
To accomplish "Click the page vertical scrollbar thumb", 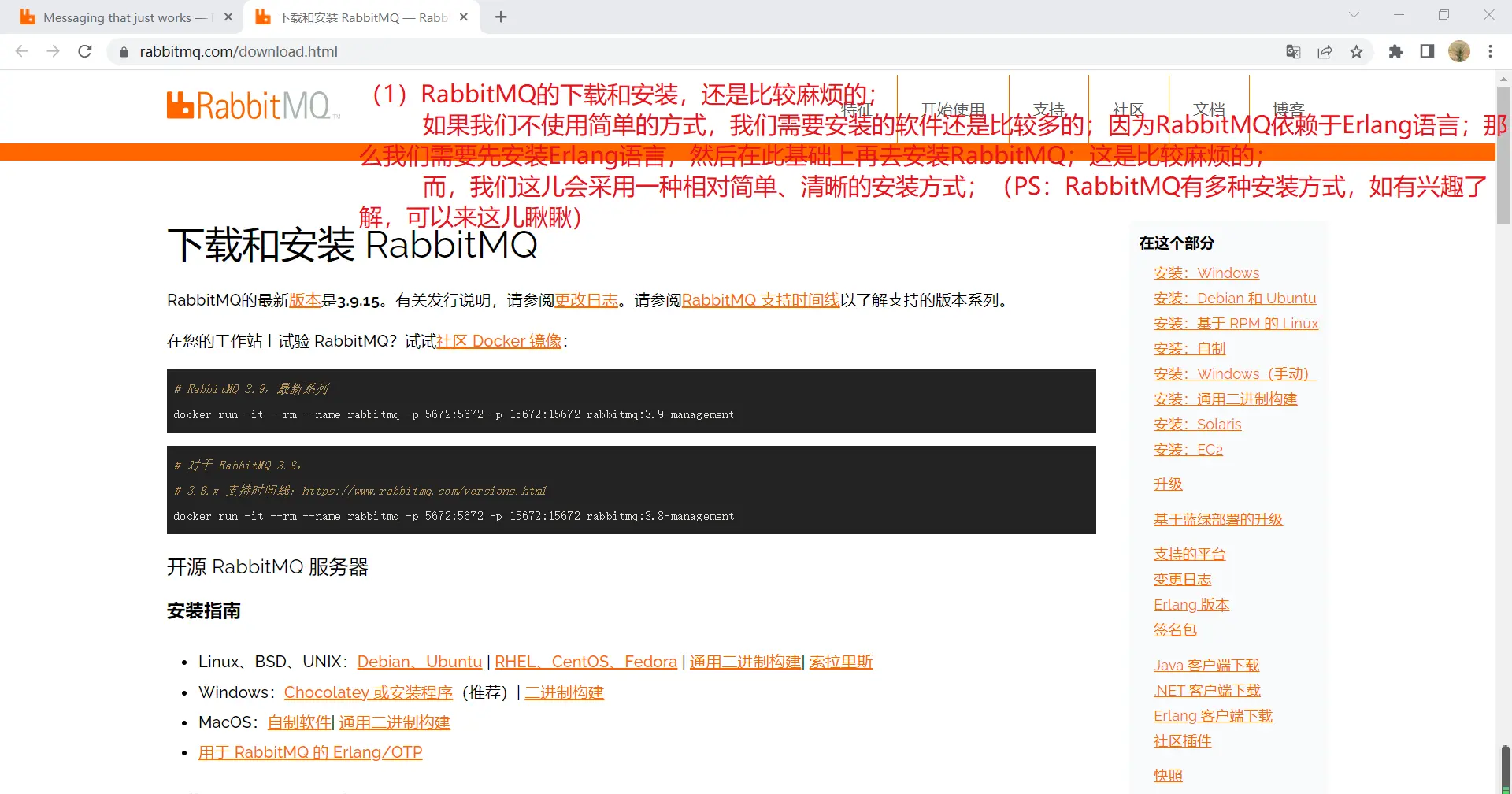I will [x=1503, y=155].
